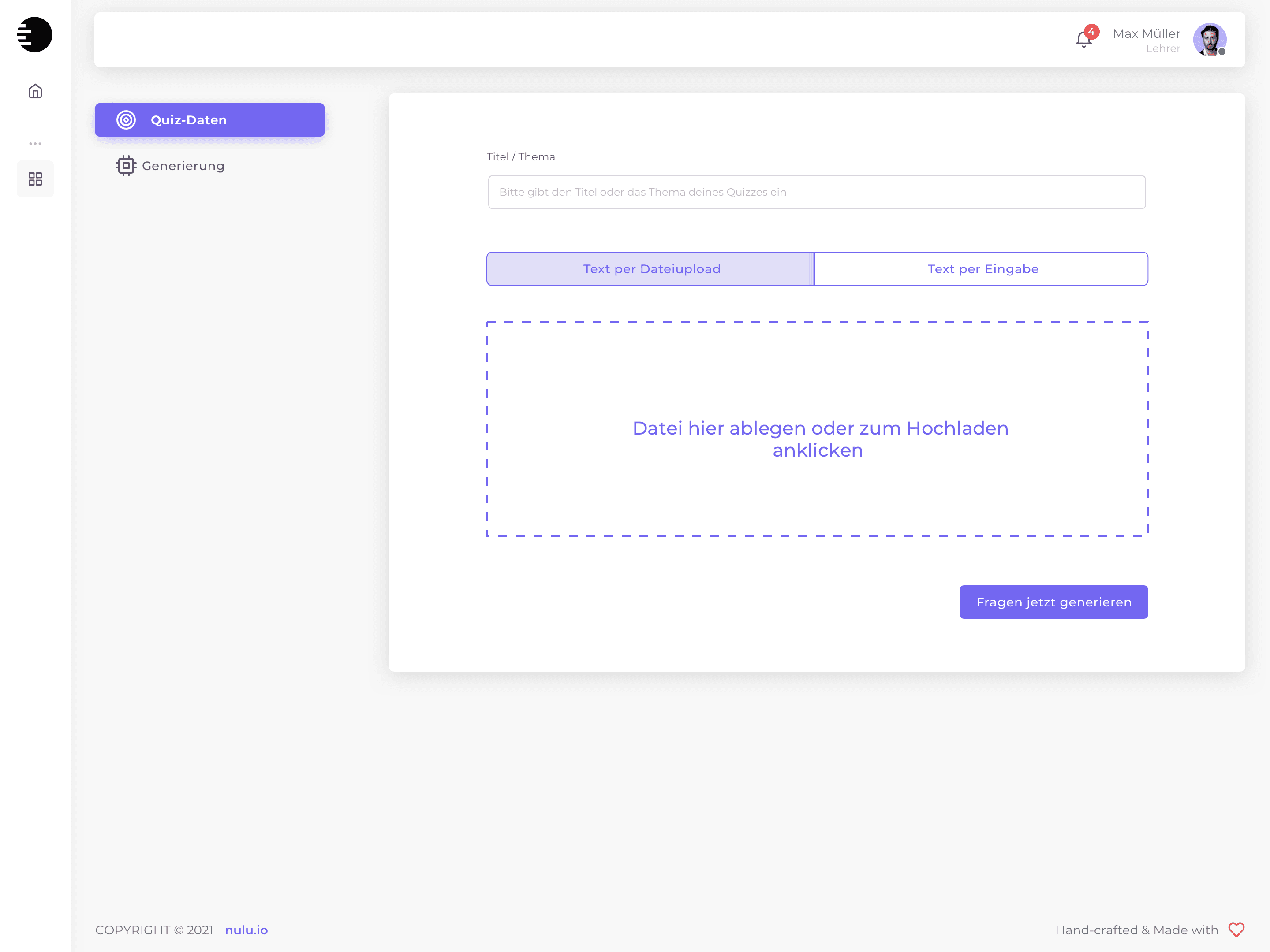Go to the Generierung step
This screenshot has height=952, width=1270.
click(x=183, y=166)
